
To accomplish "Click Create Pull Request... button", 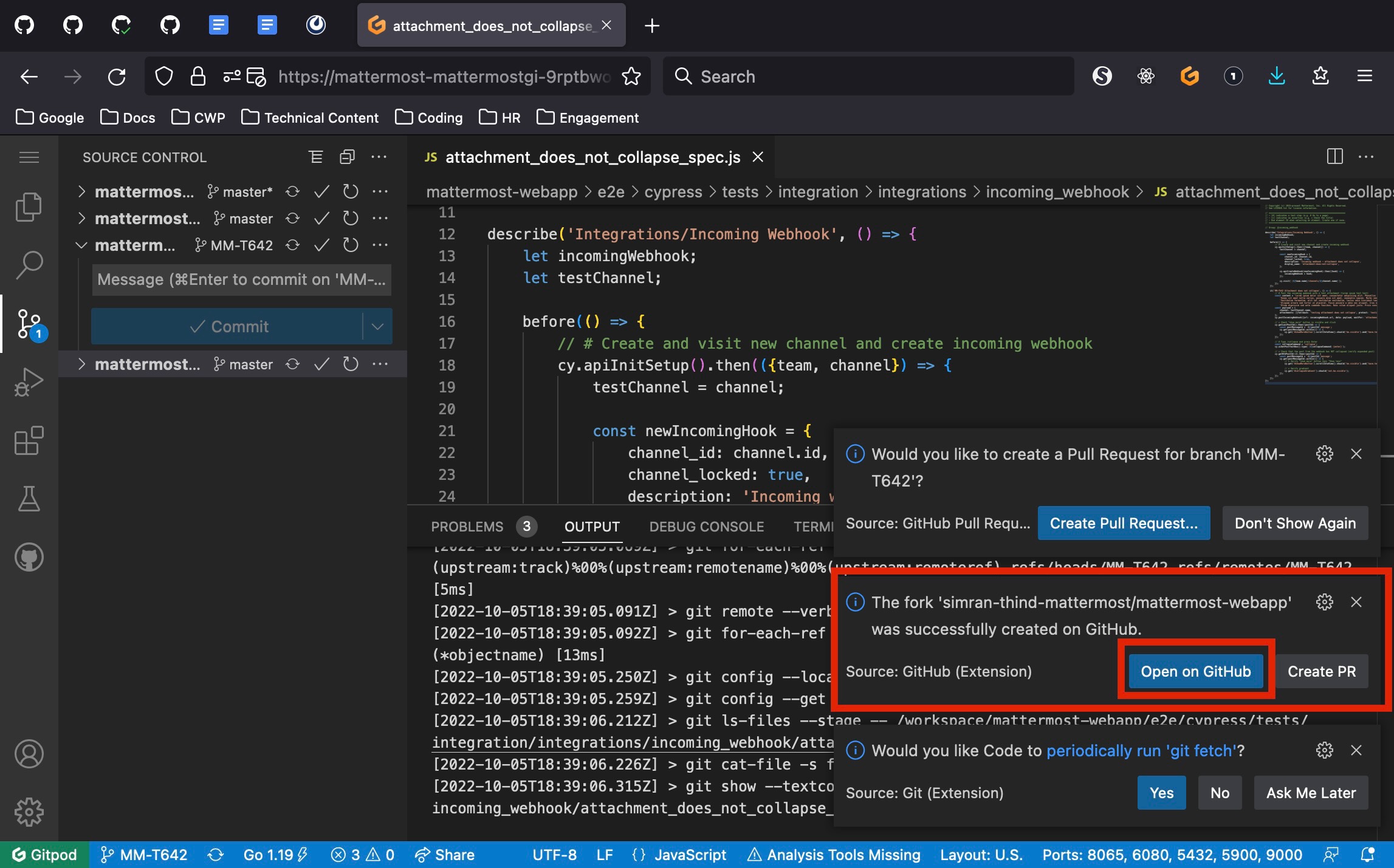I will click(1124, 523).
